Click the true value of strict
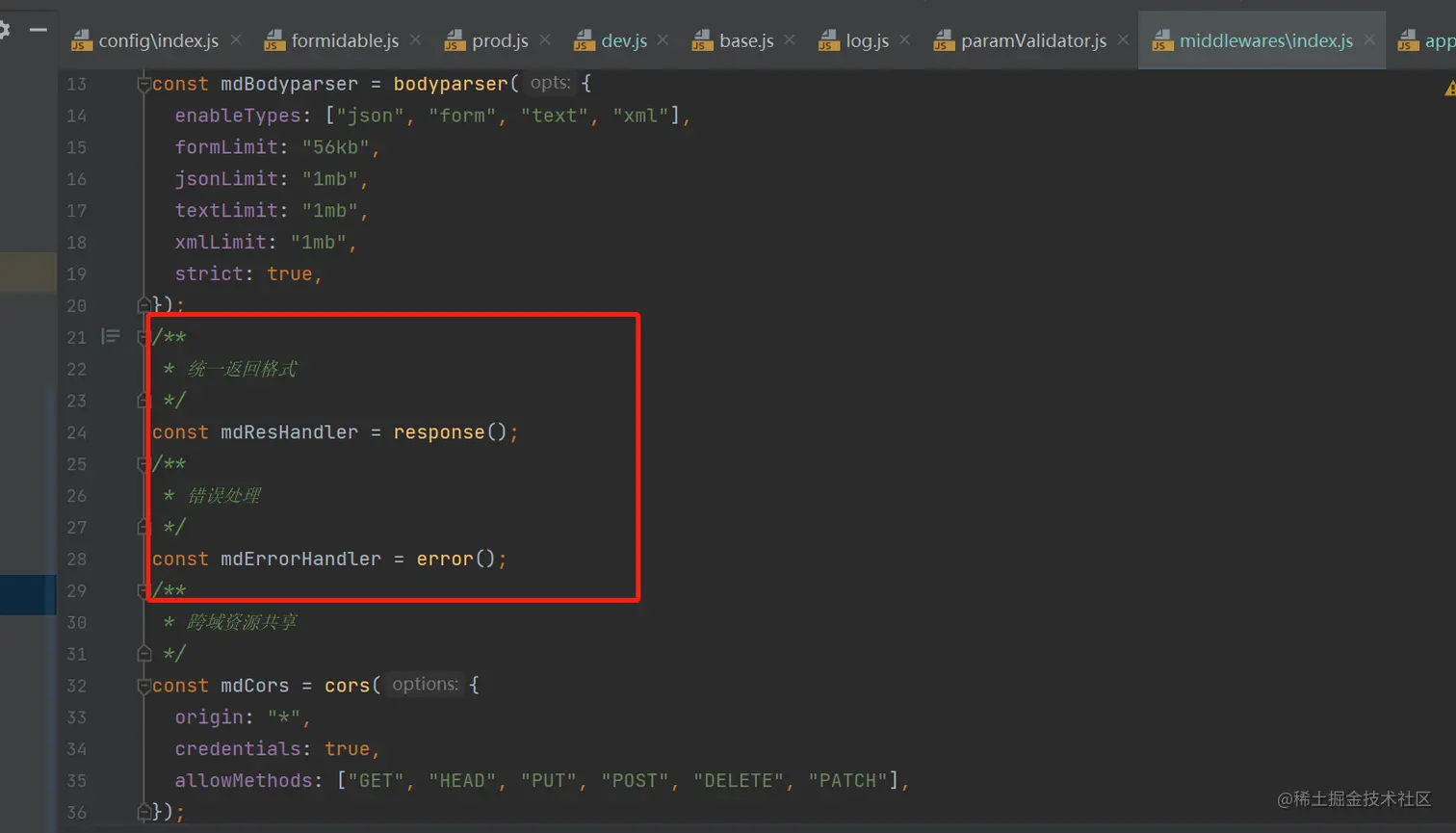The image size is (1456, 833). tap(290, 274)
